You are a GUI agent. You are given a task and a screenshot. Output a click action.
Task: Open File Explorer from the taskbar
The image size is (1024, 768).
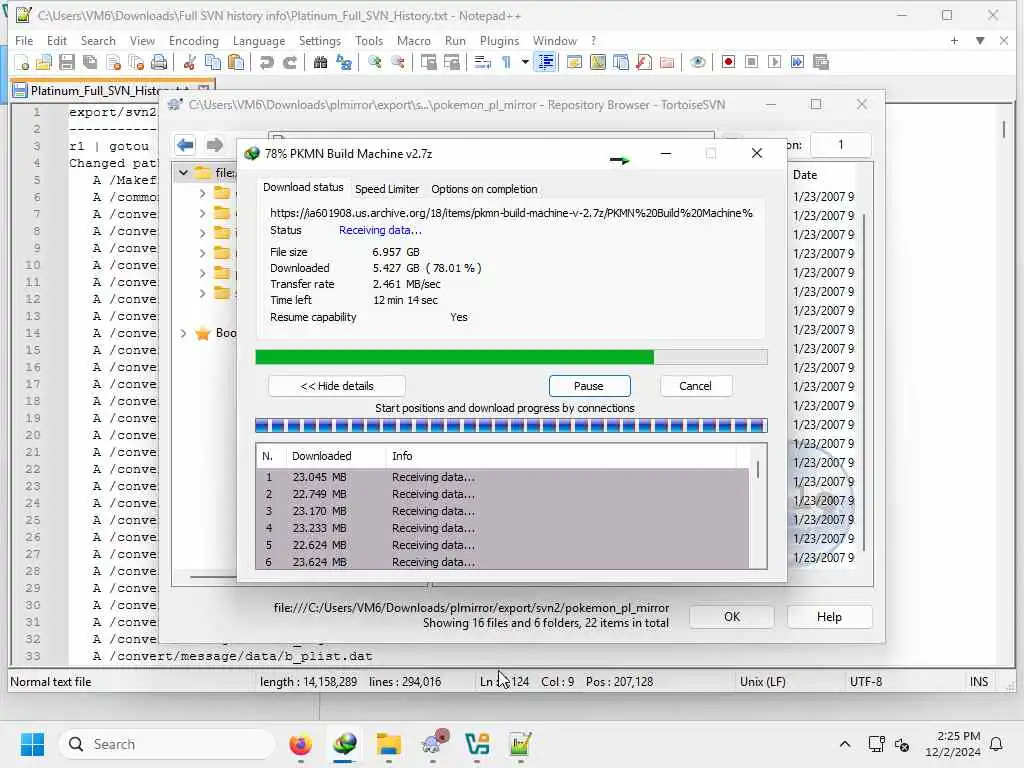(389, 744)
